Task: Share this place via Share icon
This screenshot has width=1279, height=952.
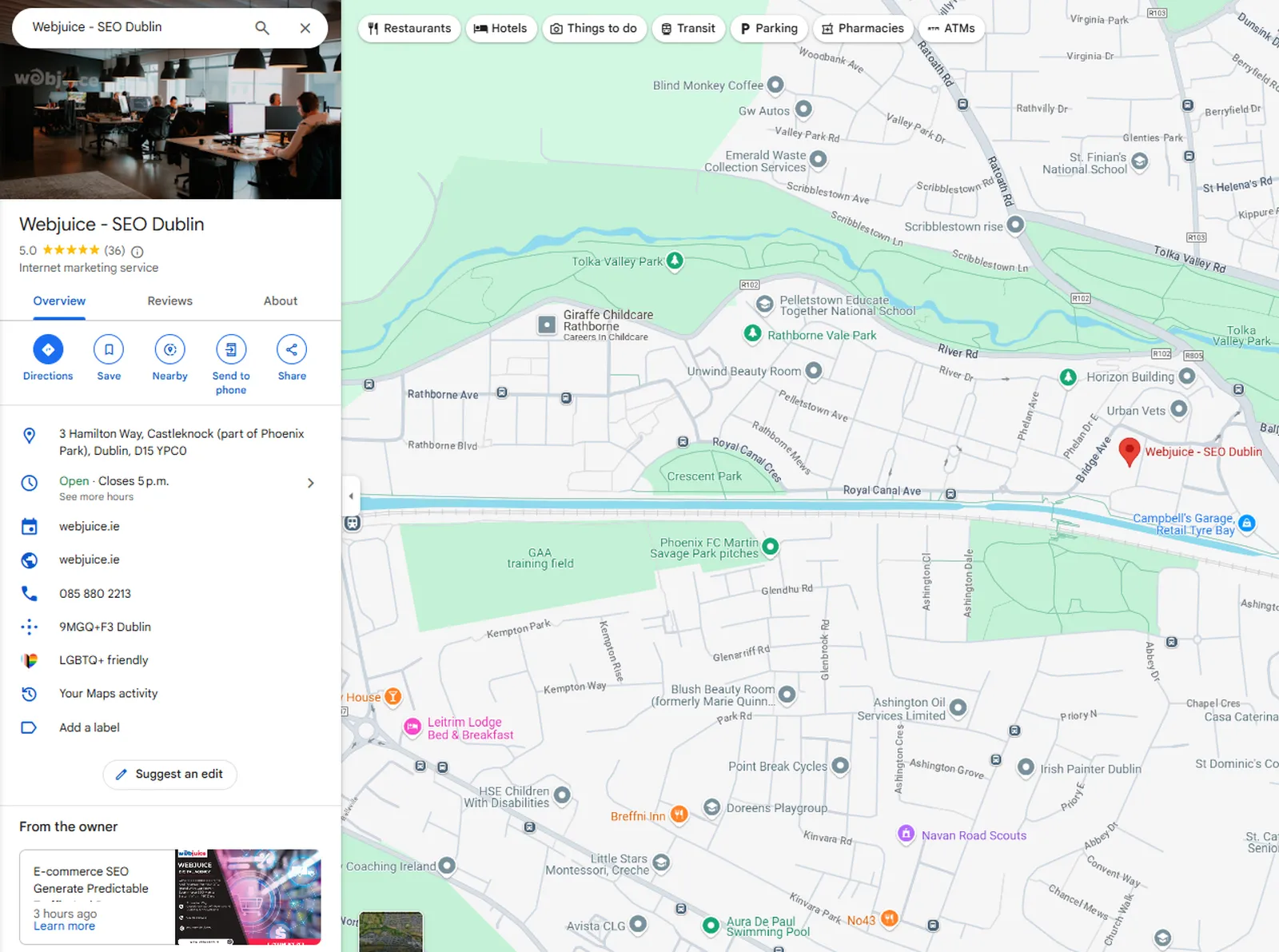Action: (292, 349)
